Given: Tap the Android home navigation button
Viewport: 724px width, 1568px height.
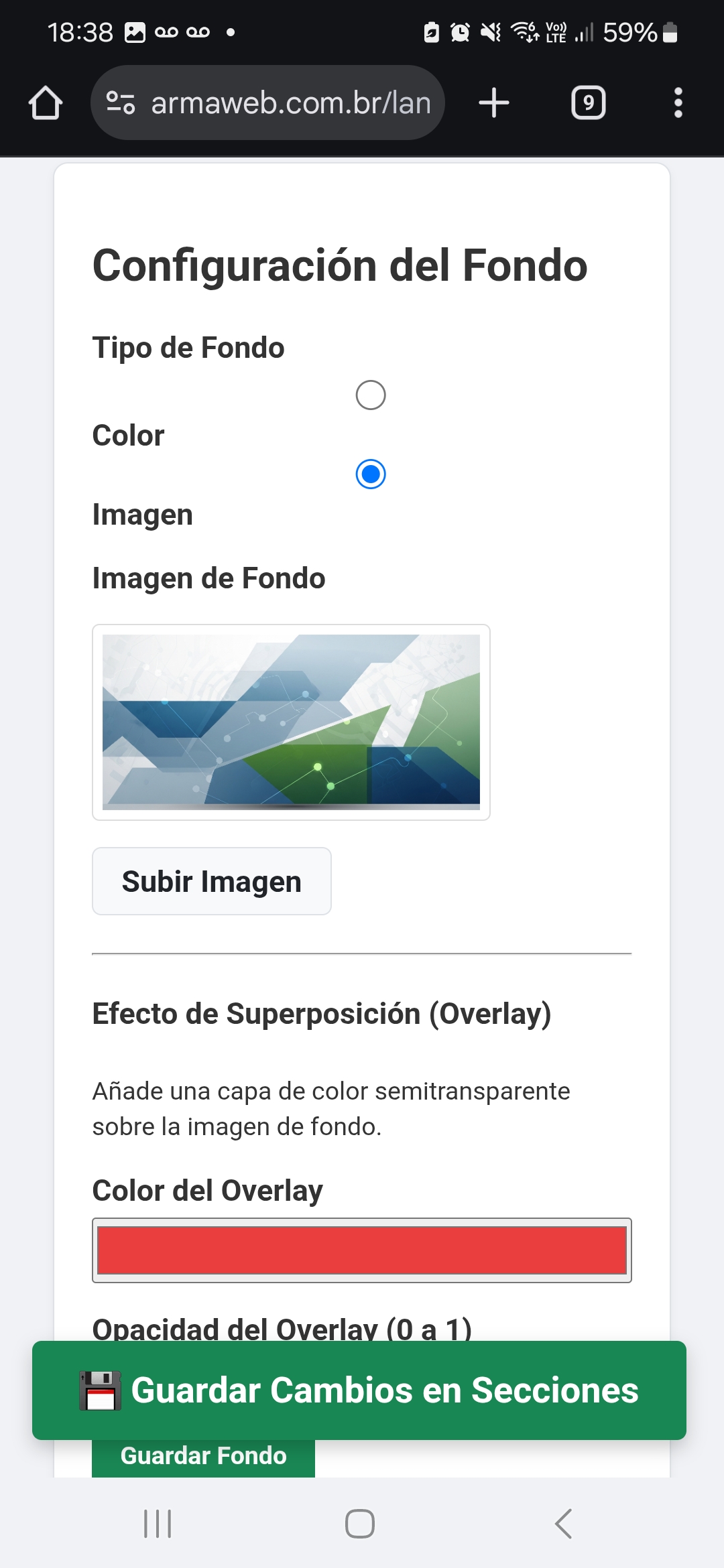Looking at the screenshot, I should point(360,1523).
